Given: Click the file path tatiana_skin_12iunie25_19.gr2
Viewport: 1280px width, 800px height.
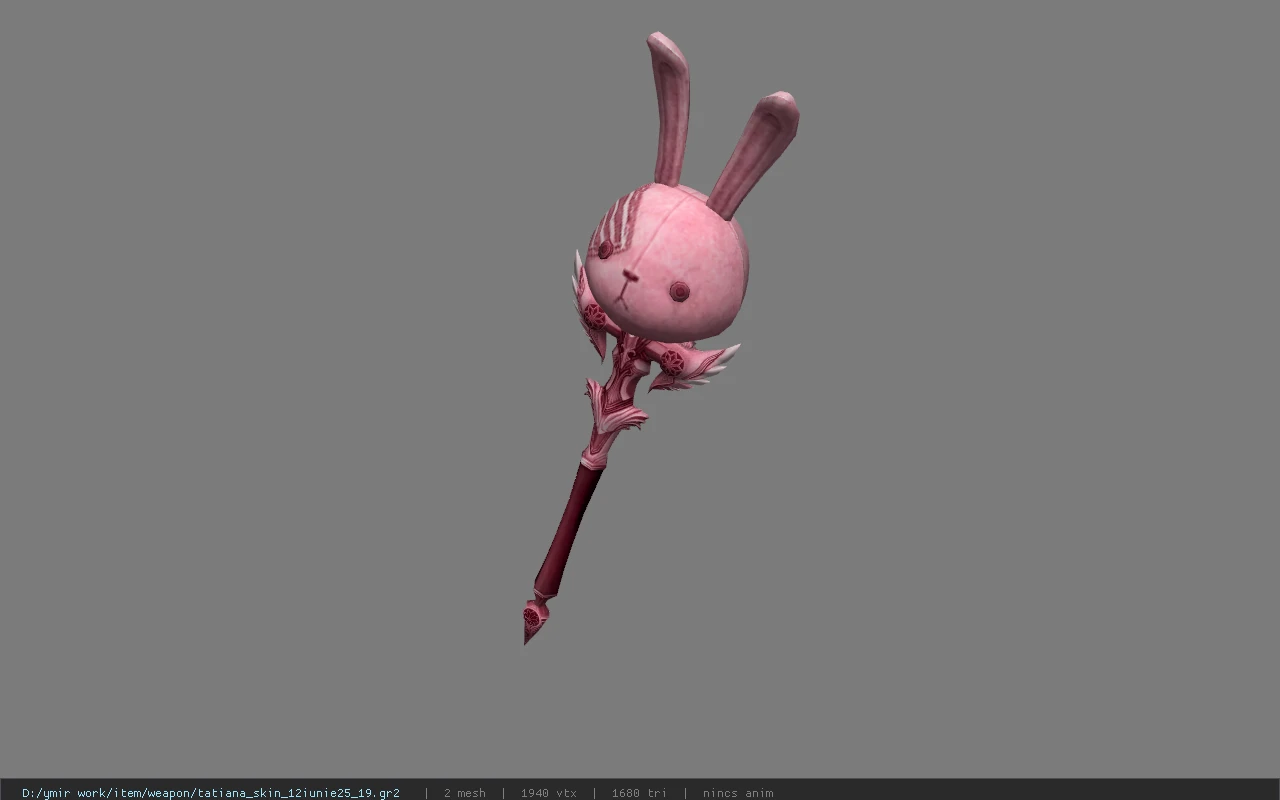Looking at the screenshot, I should tap(211, 793).
